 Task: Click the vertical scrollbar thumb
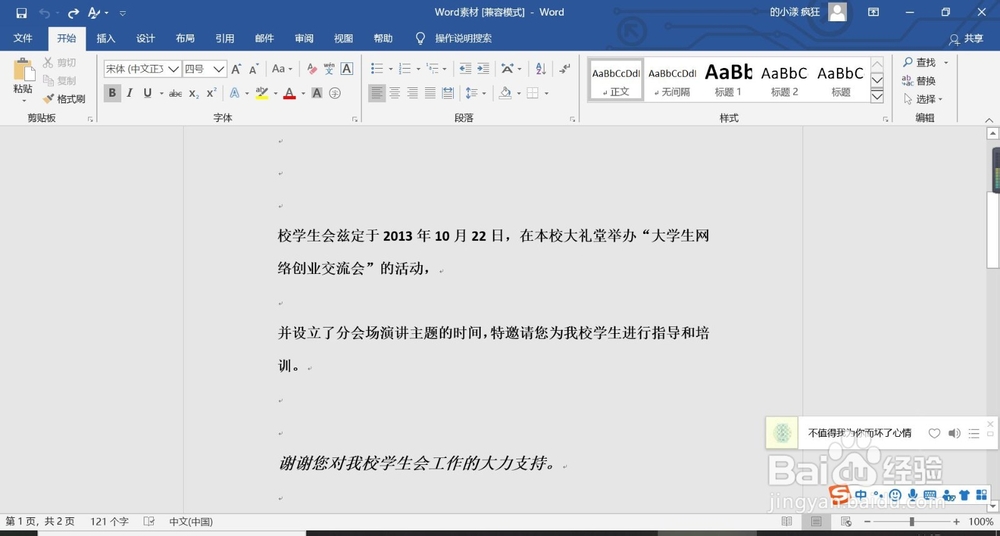pos(993,230)
